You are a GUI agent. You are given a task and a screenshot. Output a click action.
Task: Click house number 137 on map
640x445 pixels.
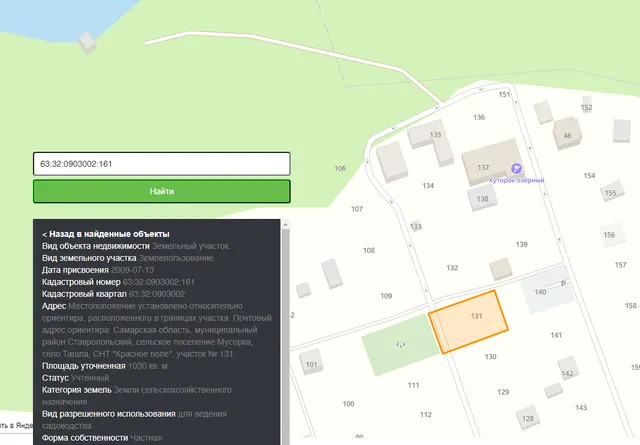483,167
